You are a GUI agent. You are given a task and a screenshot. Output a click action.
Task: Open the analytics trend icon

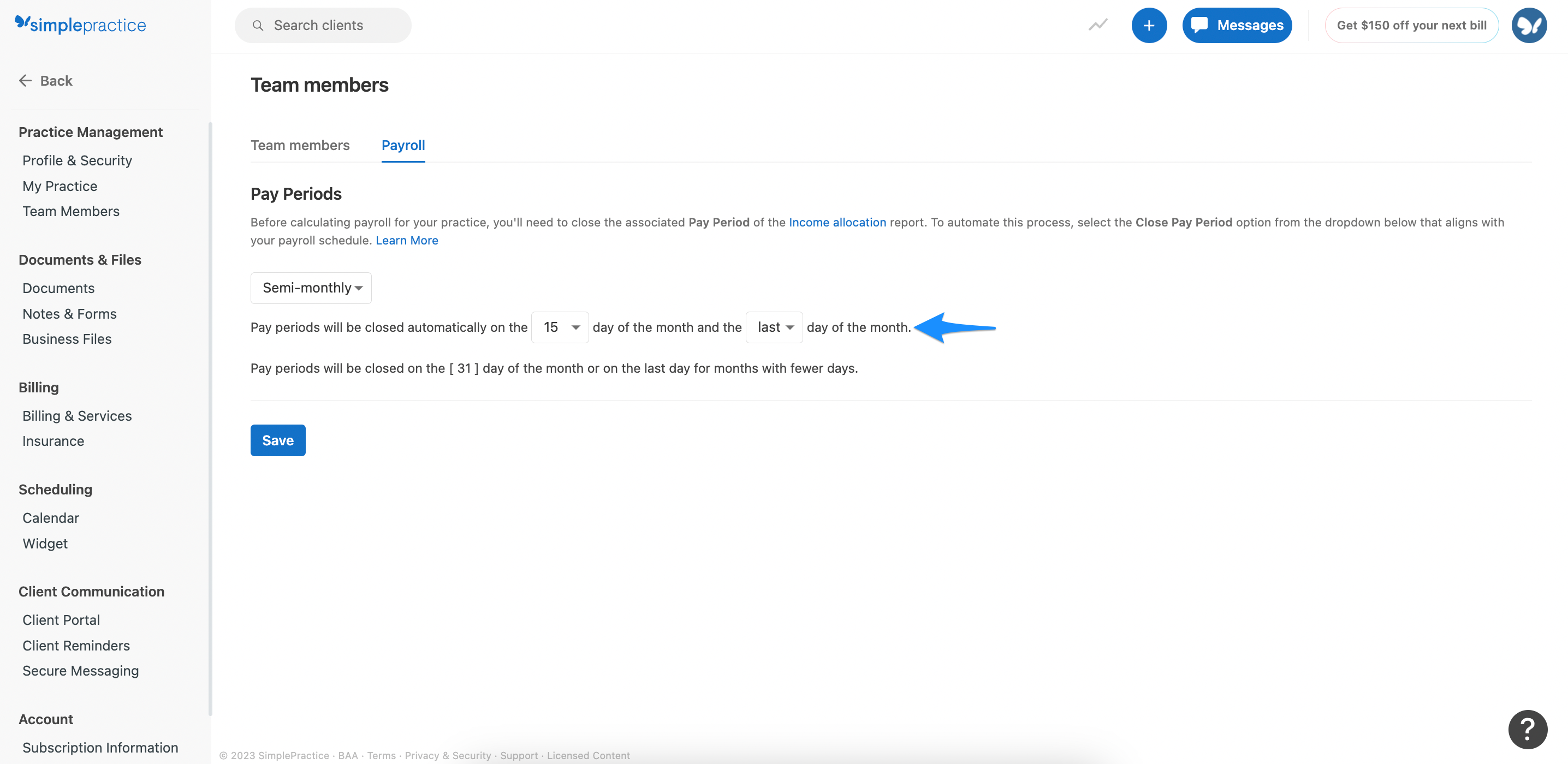pos(1097,25)
